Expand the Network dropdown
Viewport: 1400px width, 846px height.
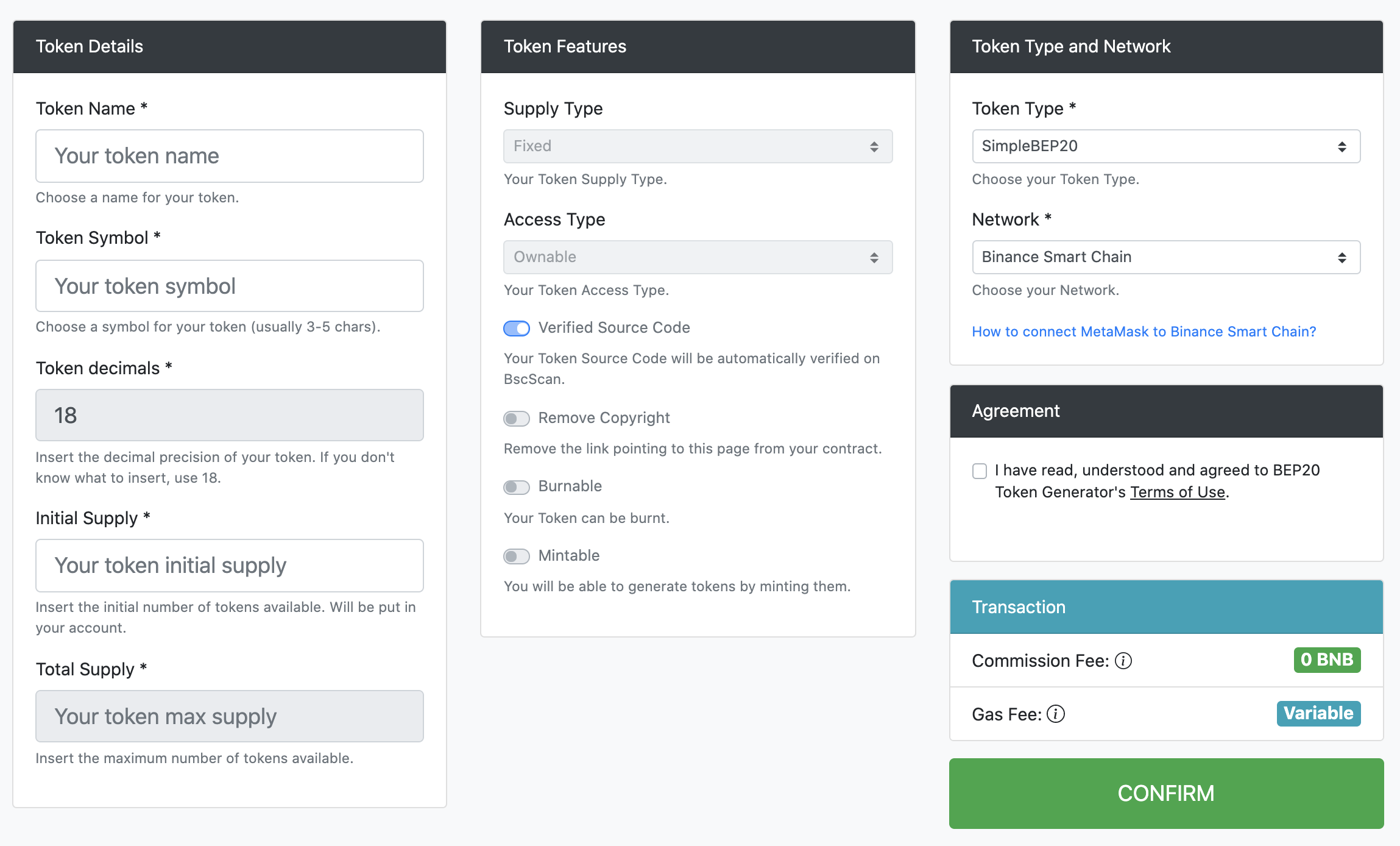pyautogui.click(x=1165, y=257)
